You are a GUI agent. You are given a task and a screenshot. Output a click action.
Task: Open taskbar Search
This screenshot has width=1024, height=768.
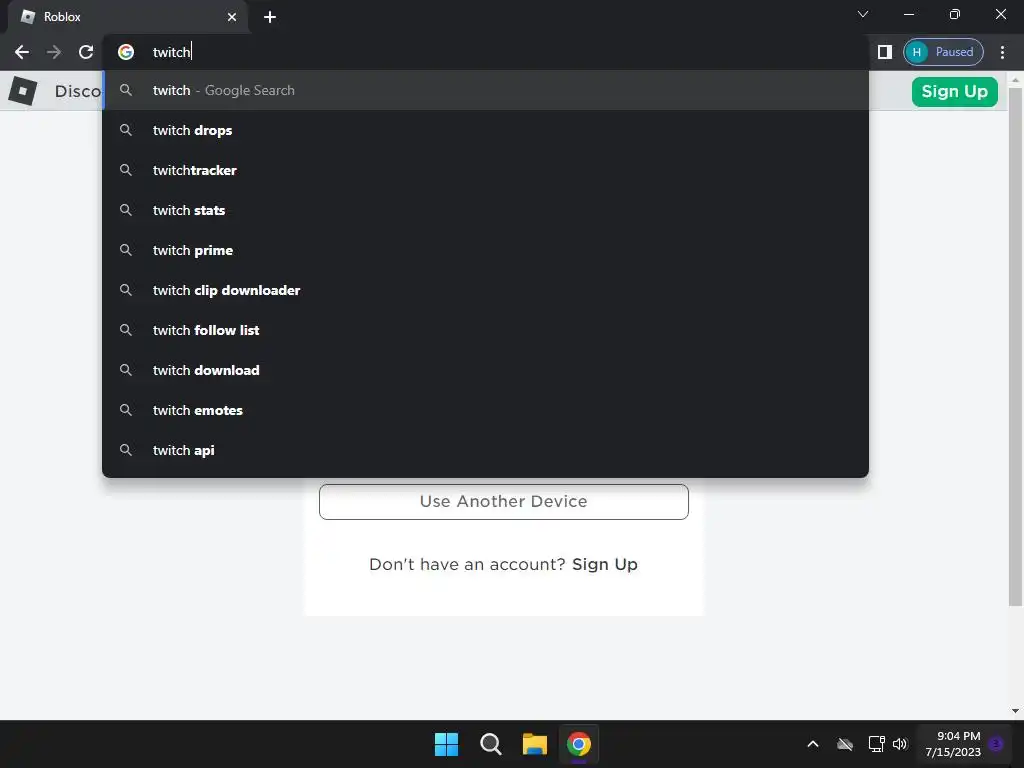(490, 744)
